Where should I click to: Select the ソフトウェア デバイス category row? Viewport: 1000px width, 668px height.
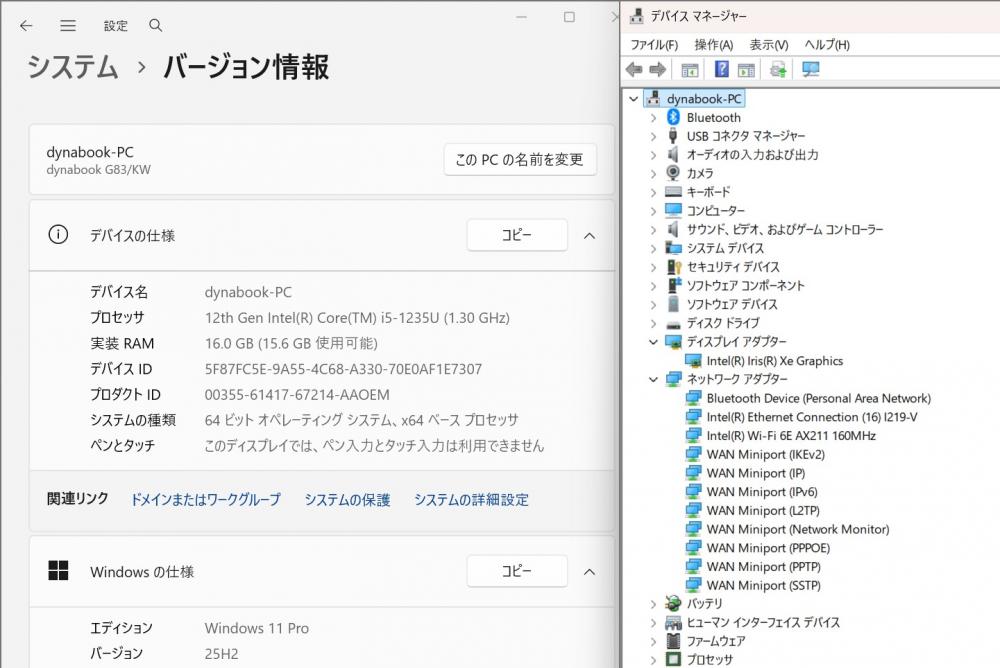coord(732,304)
